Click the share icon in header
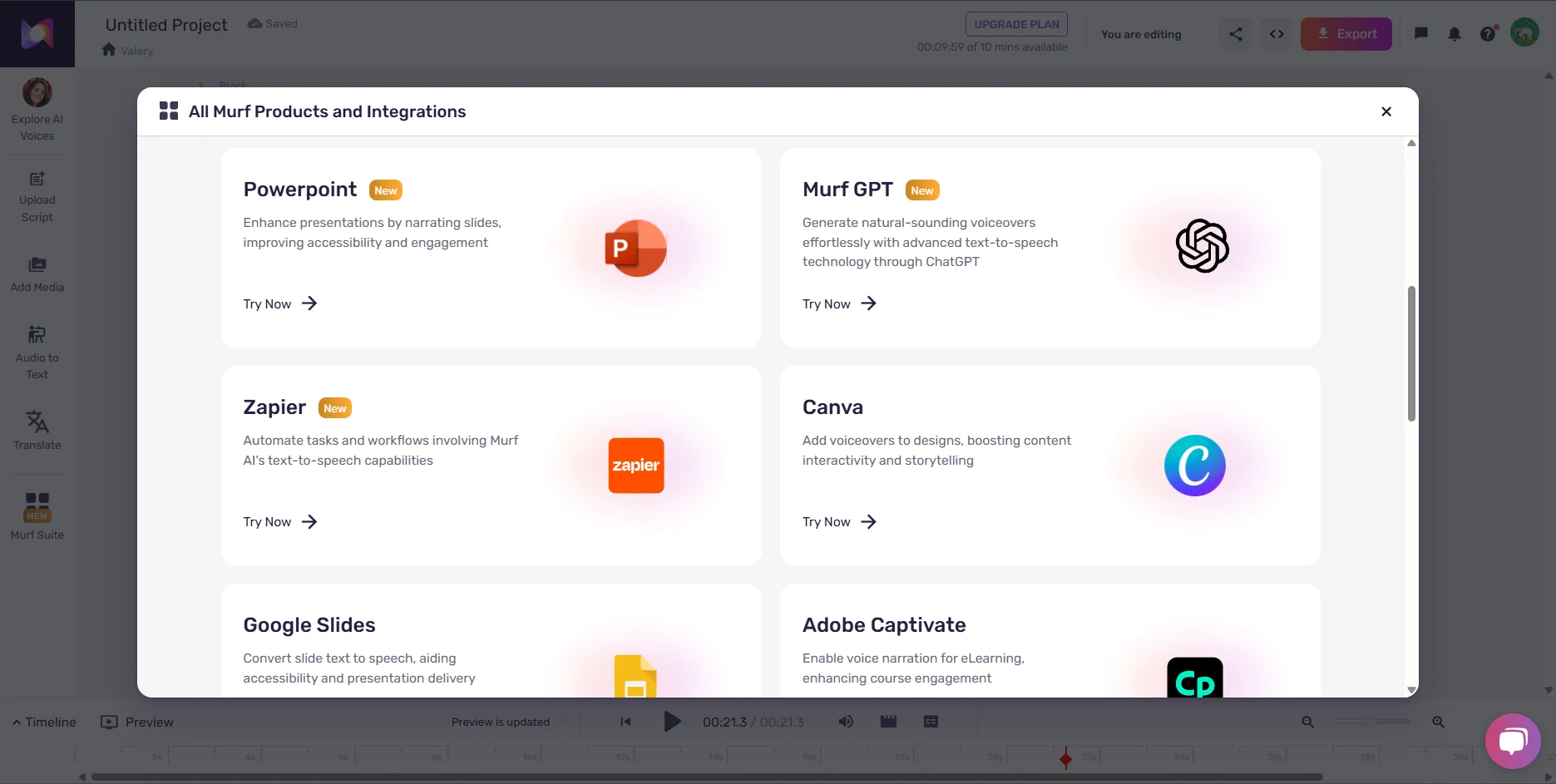1556x784 pixels. tap(1236, 34)
